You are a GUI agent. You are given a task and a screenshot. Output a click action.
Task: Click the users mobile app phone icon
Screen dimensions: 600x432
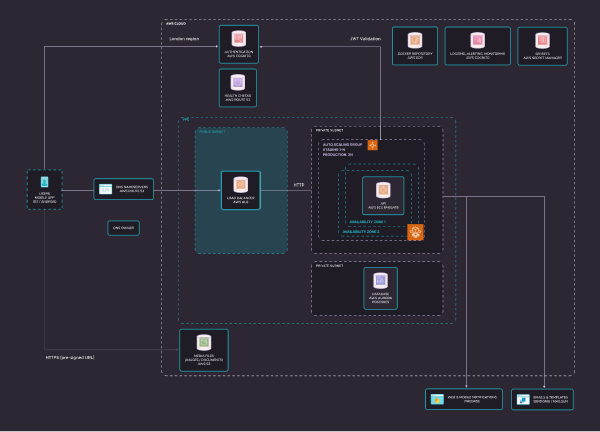click(43, 183)
